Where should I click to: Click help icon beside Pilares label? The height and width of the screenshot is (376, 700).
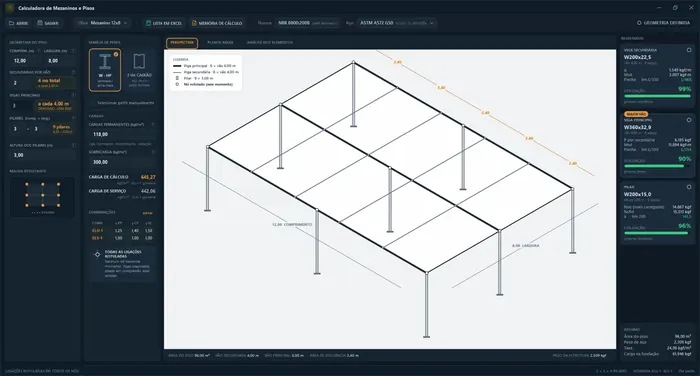[x=73, y=118]
